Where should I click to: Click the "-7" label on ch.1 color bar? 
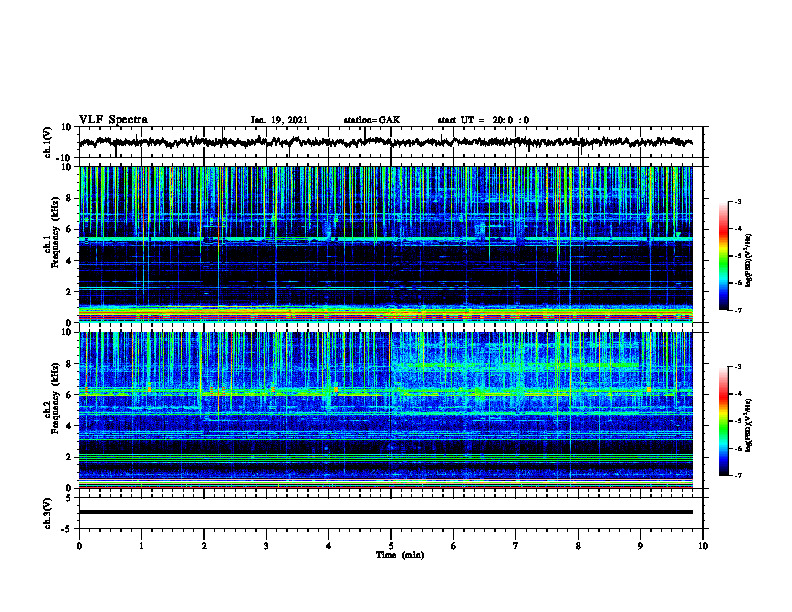click(x=738, y=310)
